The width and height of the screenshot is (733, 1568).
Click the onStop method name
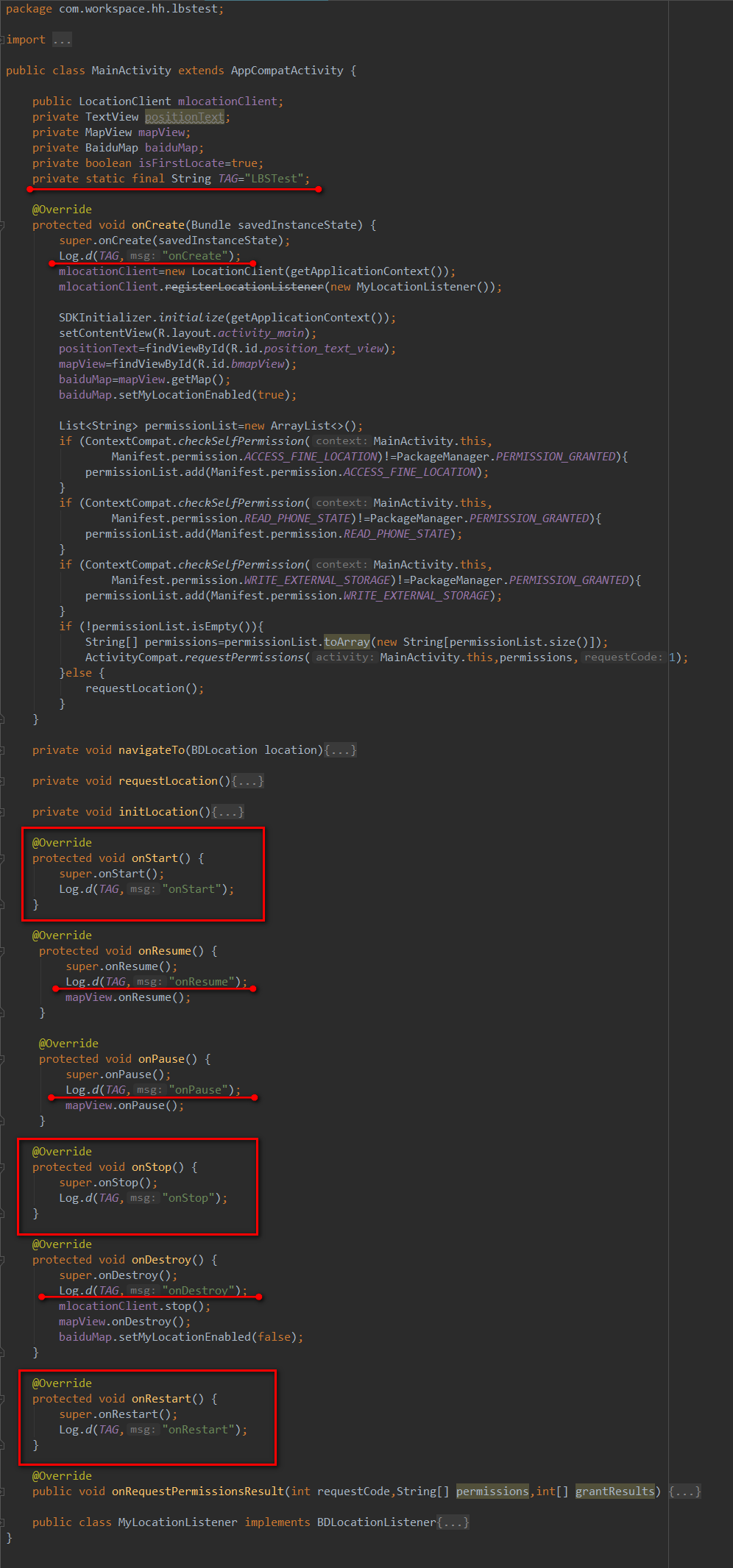pyautogui.click(x=151, y=1167)
